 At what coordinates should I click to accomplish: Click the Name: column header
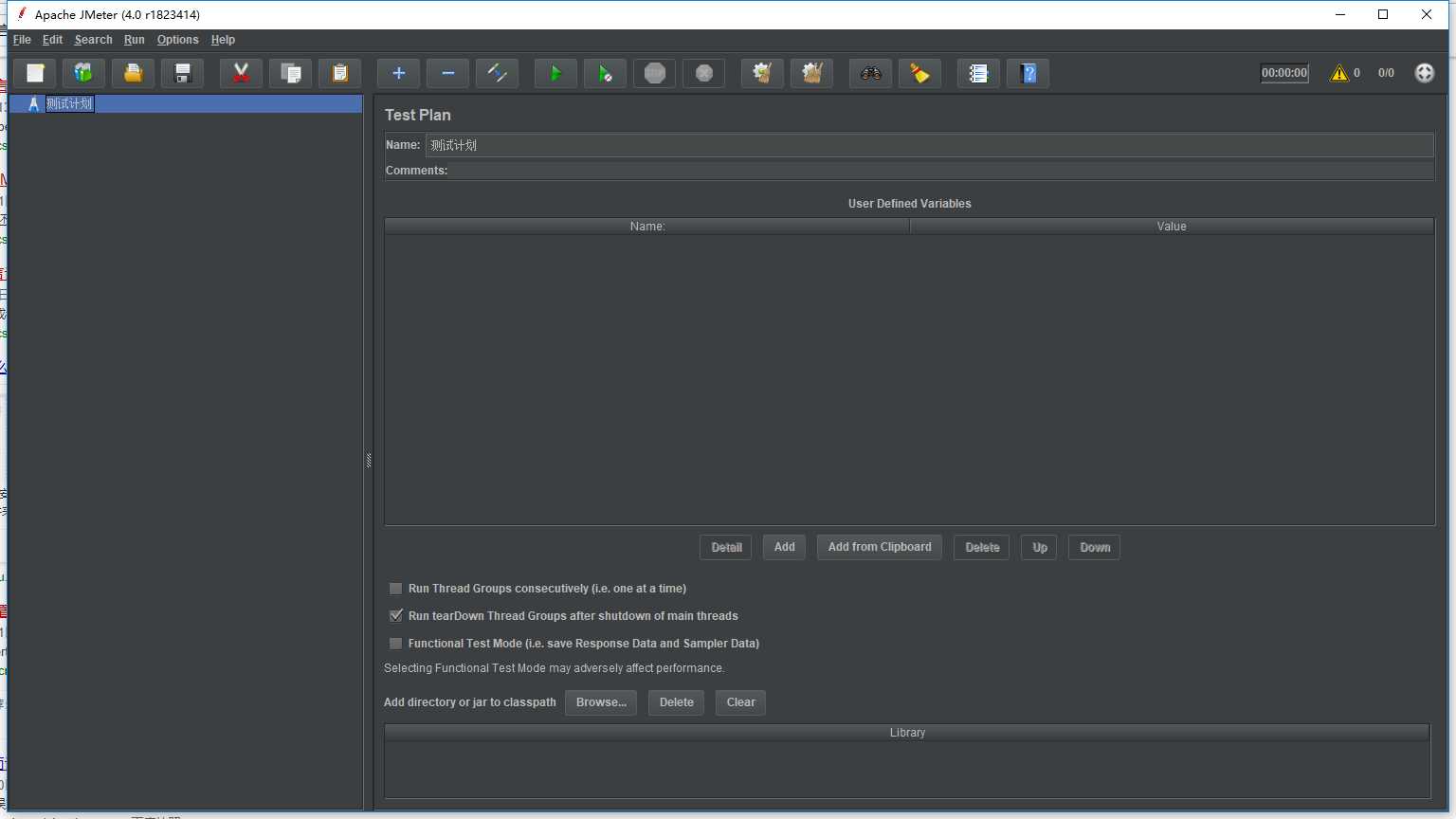point(647,227)
